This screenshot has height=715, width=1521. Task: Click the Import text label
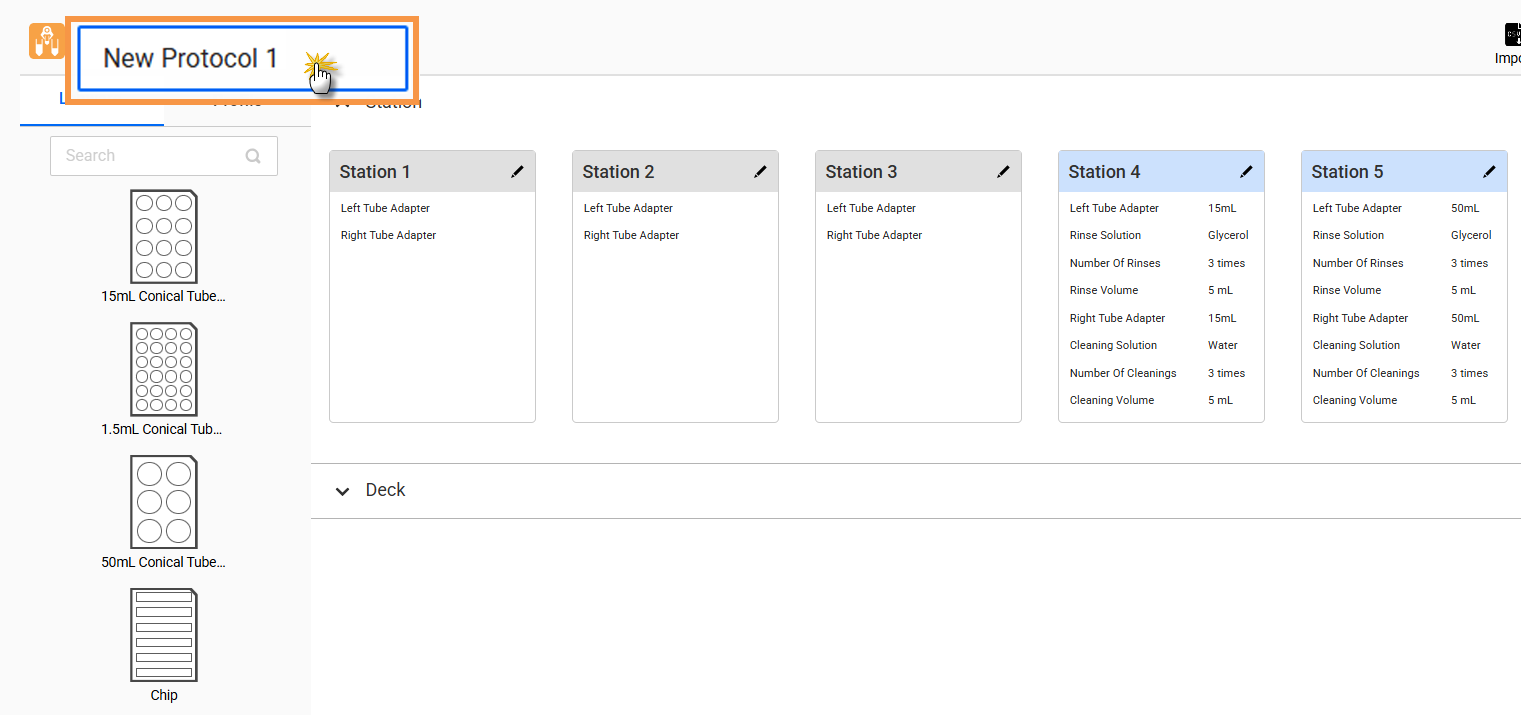(1507, 59)
